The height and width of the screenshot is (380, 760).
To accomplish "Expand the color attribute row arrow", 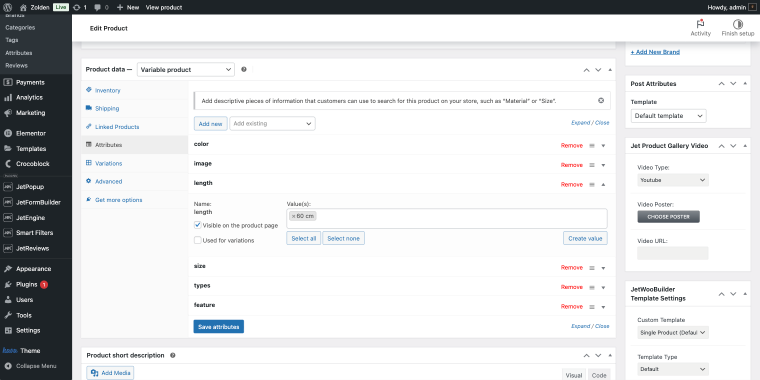I will (603, 145).
